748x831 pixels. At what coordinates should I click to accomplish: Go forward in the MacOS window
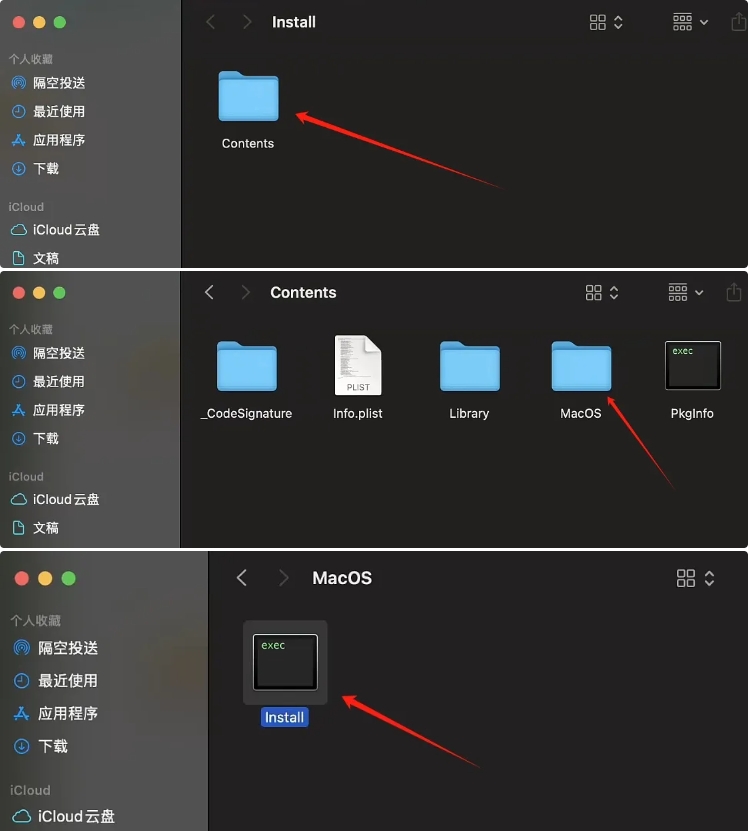(284, 578)
